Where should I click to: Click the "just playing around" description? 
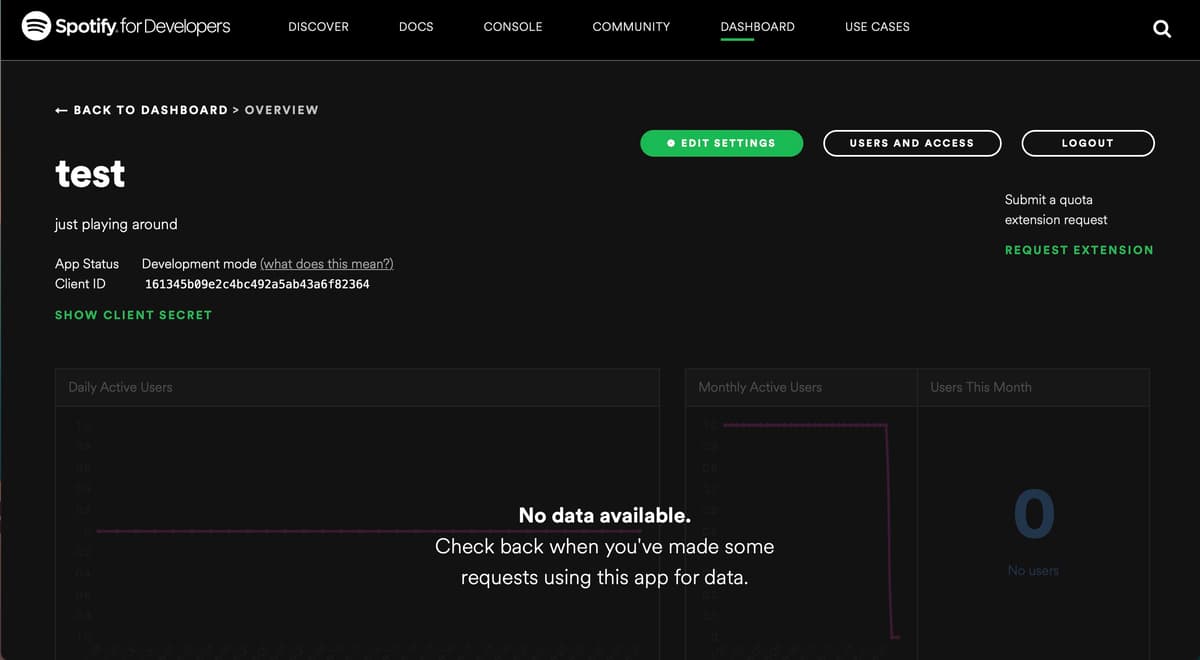pyautogui.click(x=116, y=224)
